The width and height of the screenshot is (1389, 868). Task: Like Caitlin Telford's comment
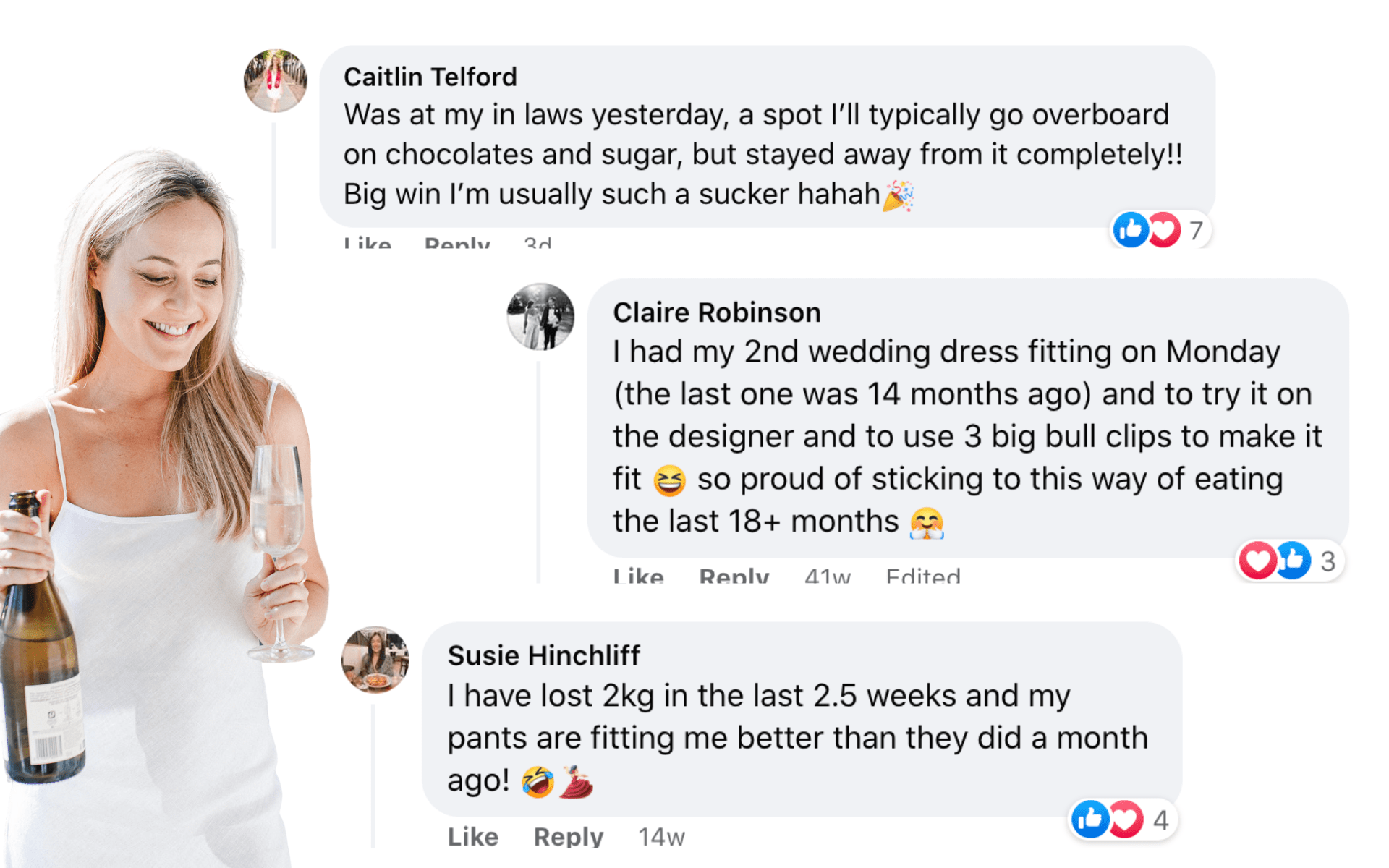tap(368, 243)
